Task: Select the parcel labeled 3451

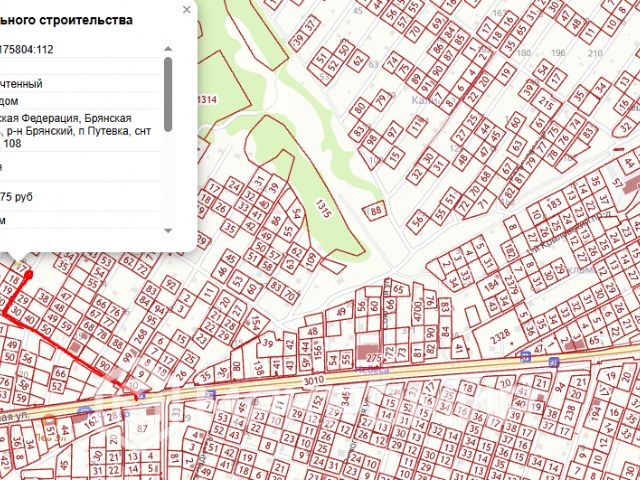Action: tap(347, 397)
